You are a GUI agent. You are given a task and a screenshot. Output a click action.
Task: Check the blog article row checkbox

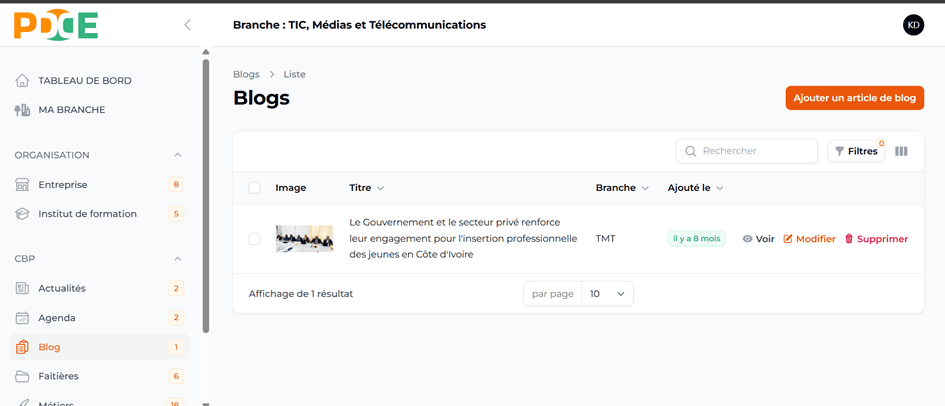point(254,239)
